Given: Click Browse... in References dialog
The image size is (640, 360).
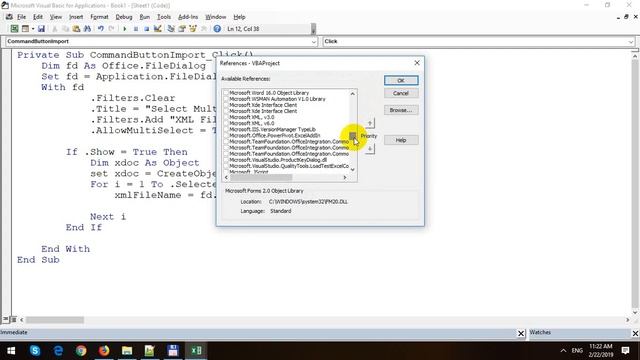Looking at the screenshot, I should 401,110.
